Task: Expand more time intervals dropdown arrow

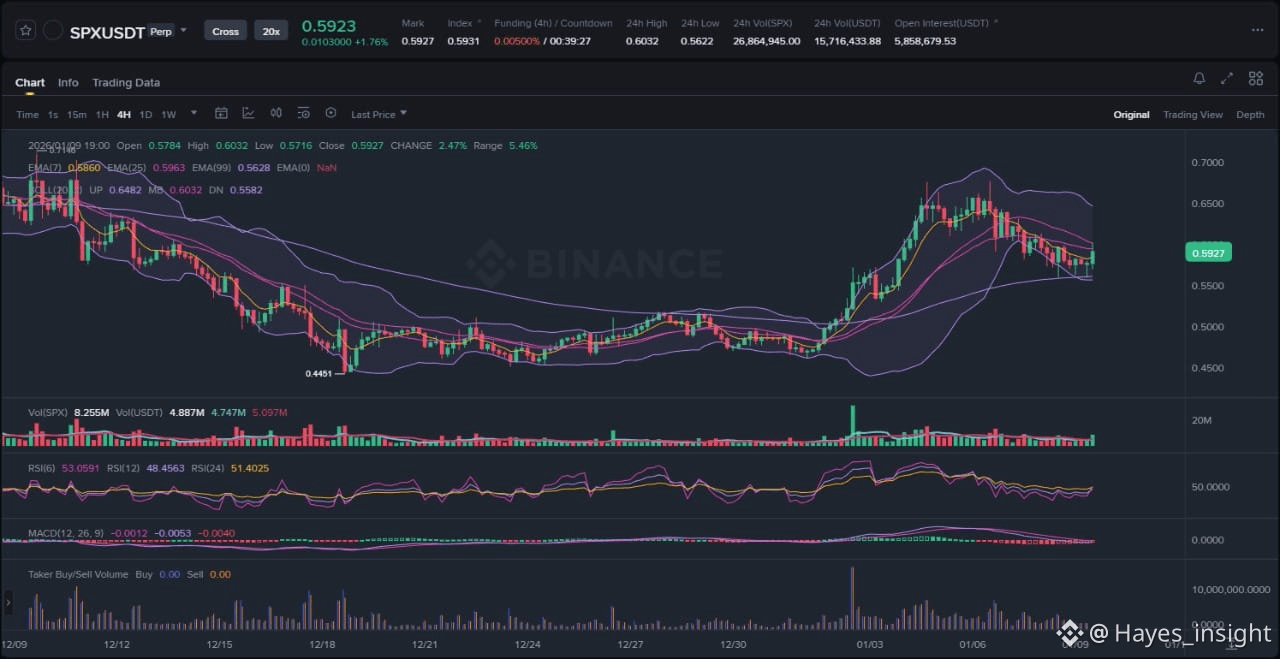Action: tap(194, 114)
